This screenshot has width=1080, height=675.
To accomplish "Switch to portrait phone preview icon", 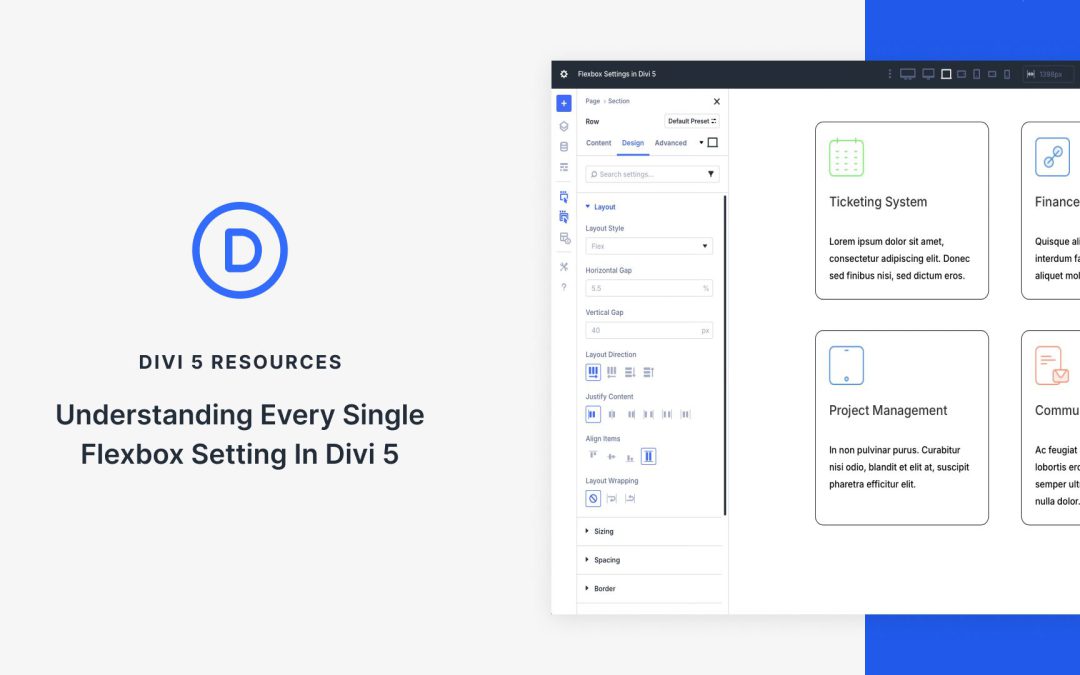I will pyautogui.click(x=1007, y=74).
